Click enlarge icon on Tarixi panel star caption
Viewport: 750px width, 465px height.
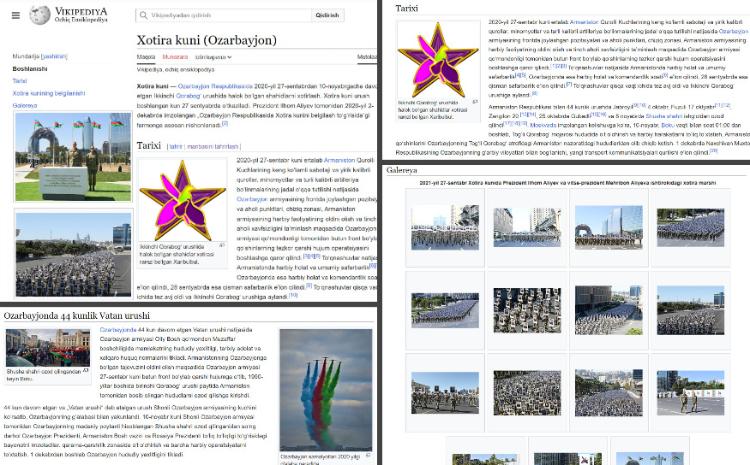(475, 101)
